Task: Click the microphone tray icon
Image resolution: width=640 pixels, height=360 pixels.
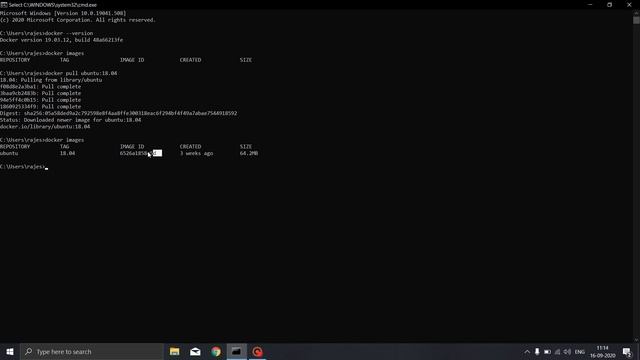Action: tap(537, 351)
